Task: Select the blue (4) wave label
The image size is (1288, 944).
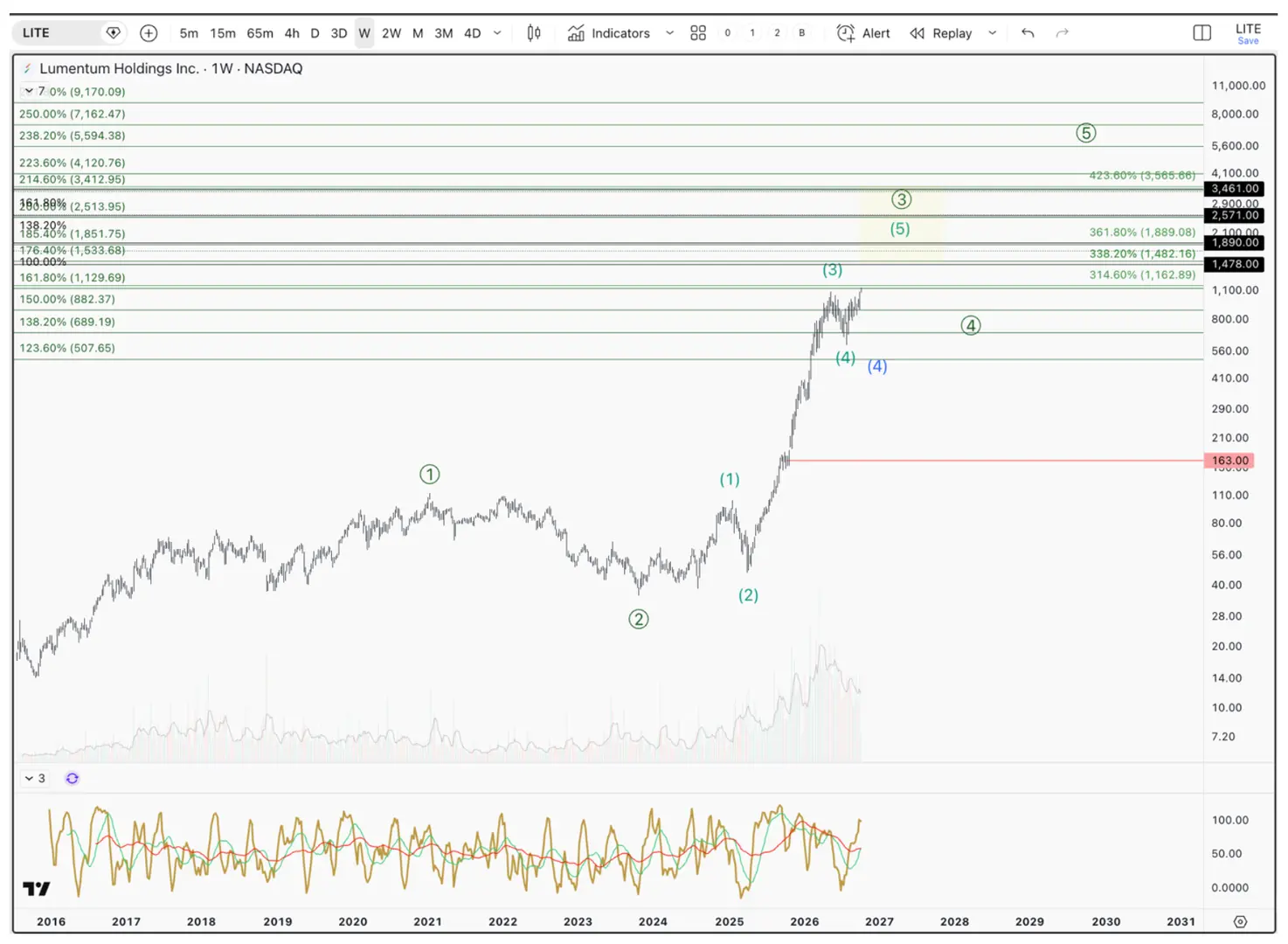Action: 877,366
